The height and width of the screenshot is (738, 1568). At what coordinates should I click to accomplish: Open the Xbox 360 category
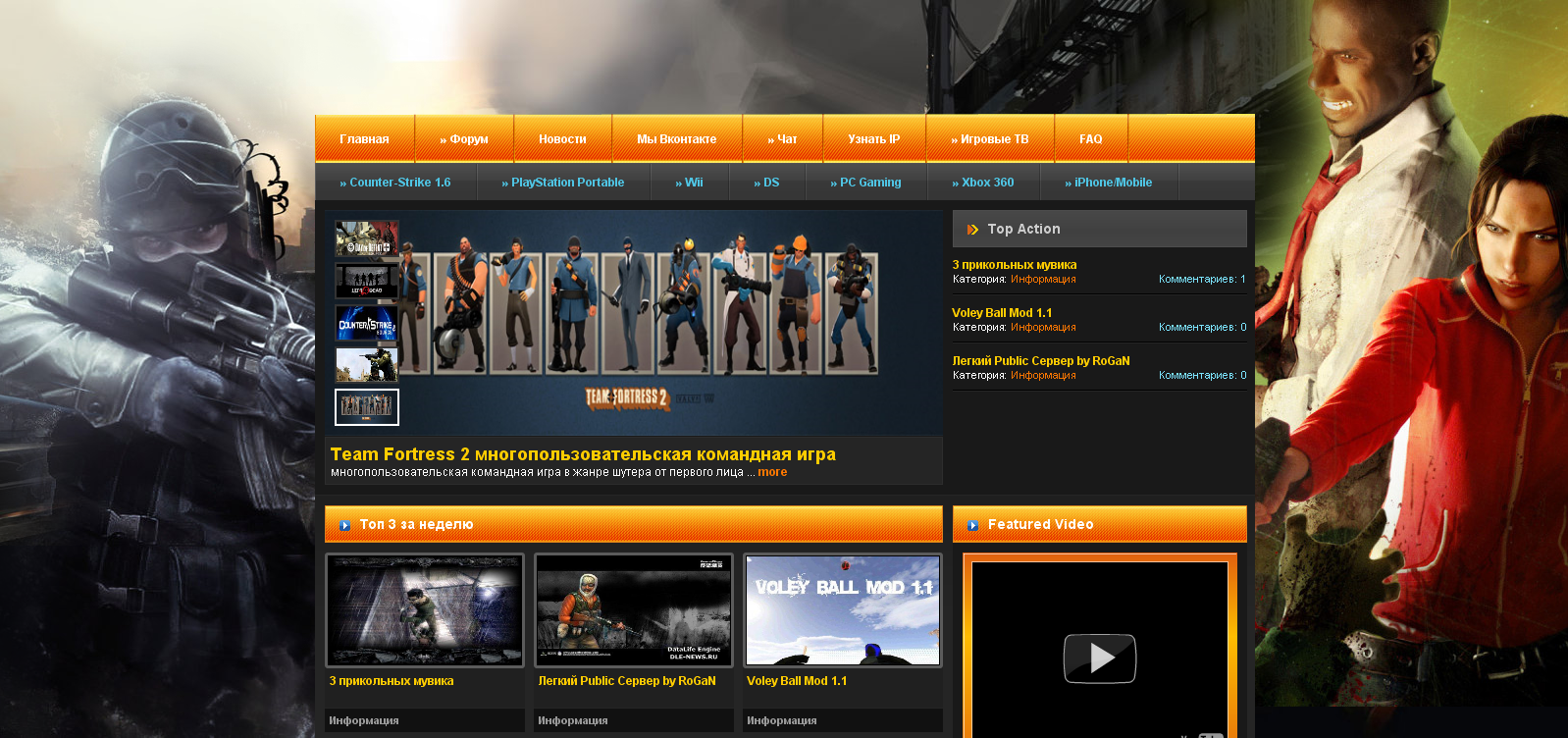(x=983, y=183)
